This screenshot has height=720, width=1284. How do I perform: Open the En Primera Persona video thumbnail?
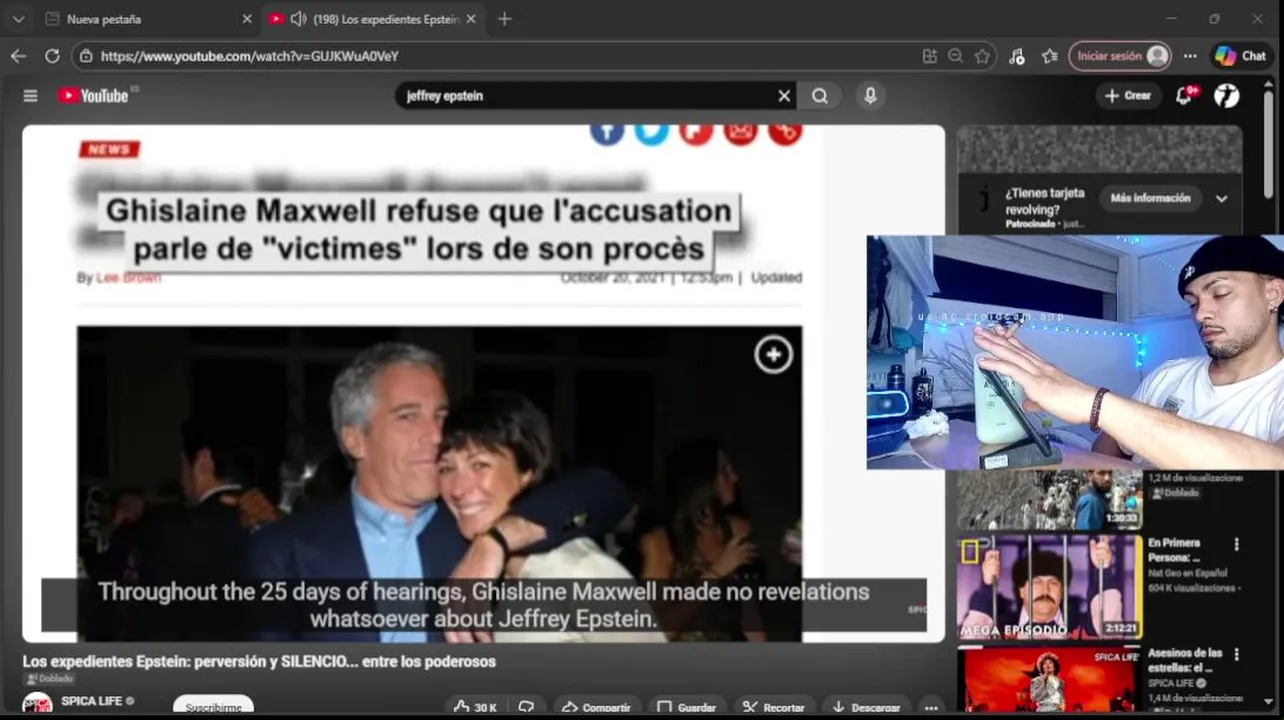pos(1049,588)
